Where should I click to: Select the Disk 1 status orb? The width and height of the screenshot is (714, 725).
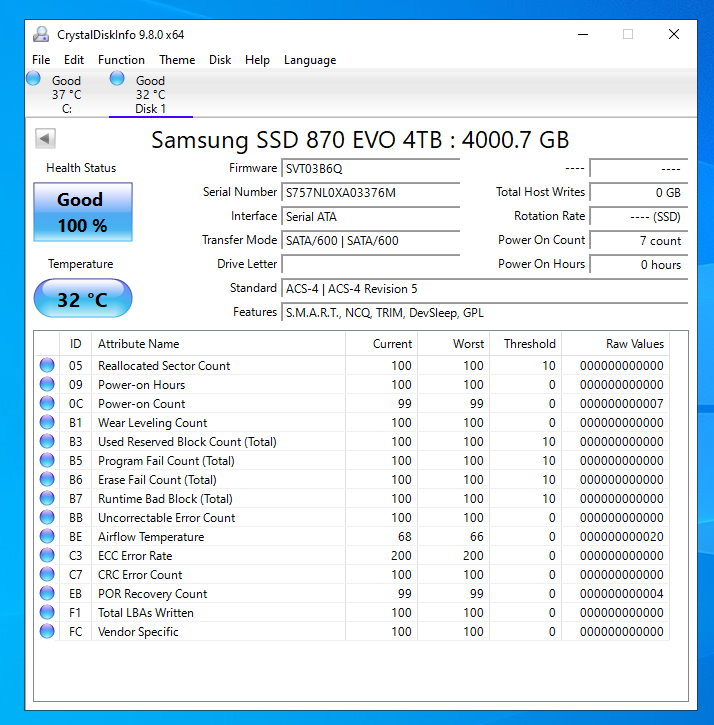point(117,78)
